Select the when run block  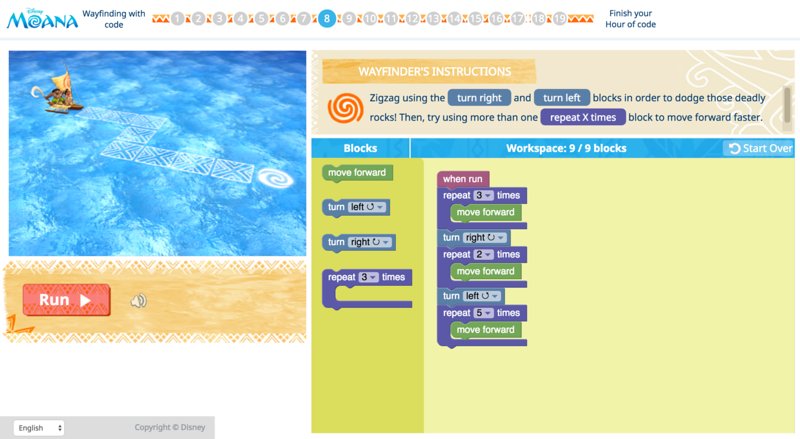[x=463, y=179]
